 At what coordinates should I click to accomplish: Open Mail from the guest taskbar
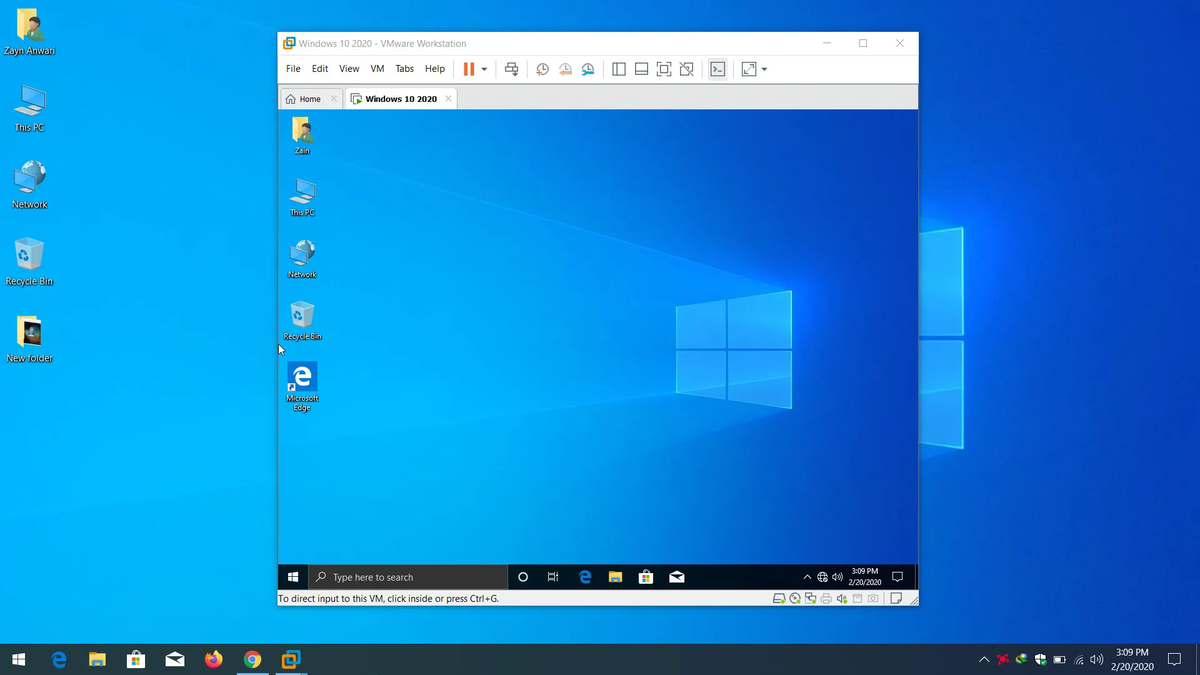(x=677, y=577)
